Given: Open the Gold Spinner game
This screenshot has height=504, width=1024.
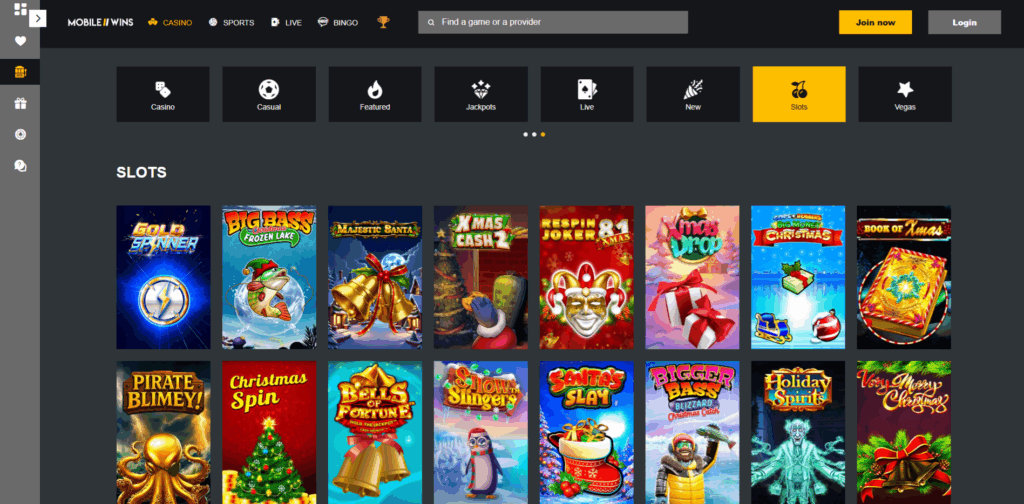Looking at the screenshot, I should [163, 277].
